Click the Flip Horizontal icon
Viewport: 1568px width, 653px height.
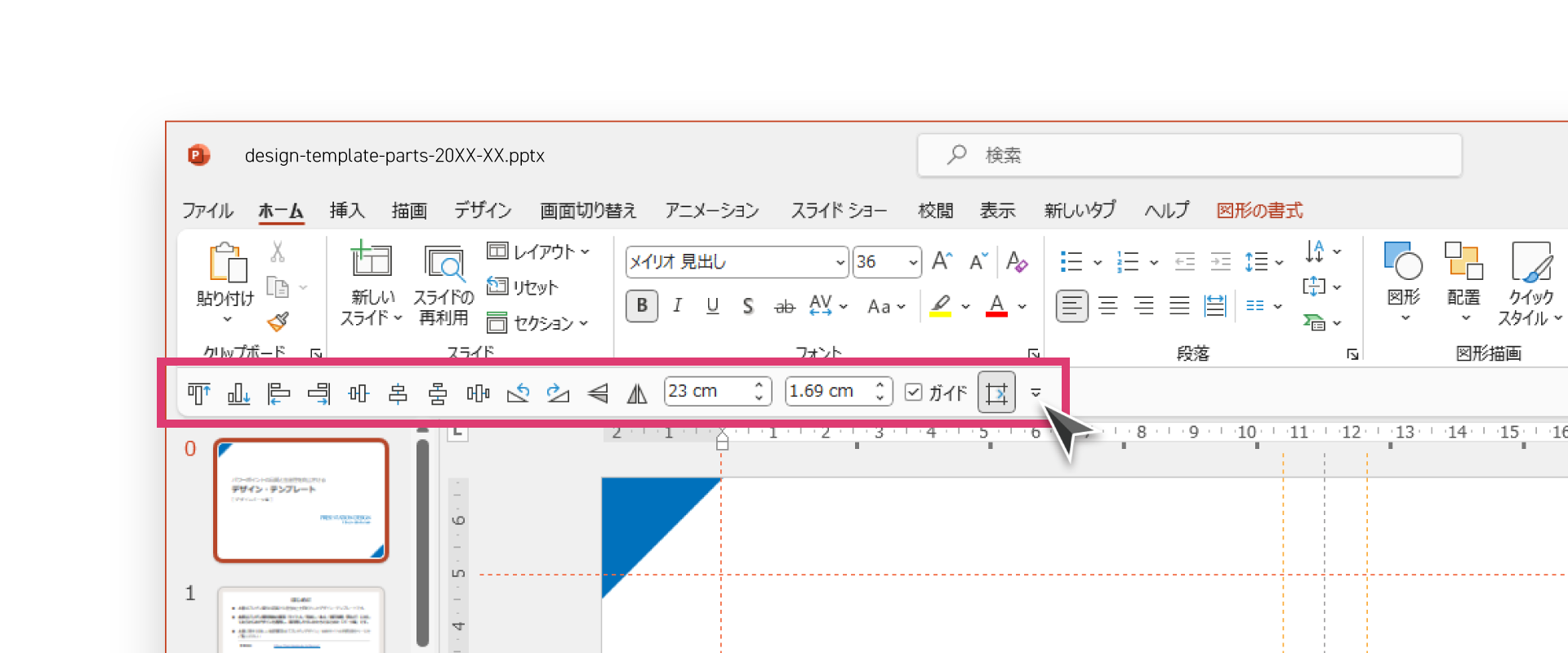pos(637,393)
